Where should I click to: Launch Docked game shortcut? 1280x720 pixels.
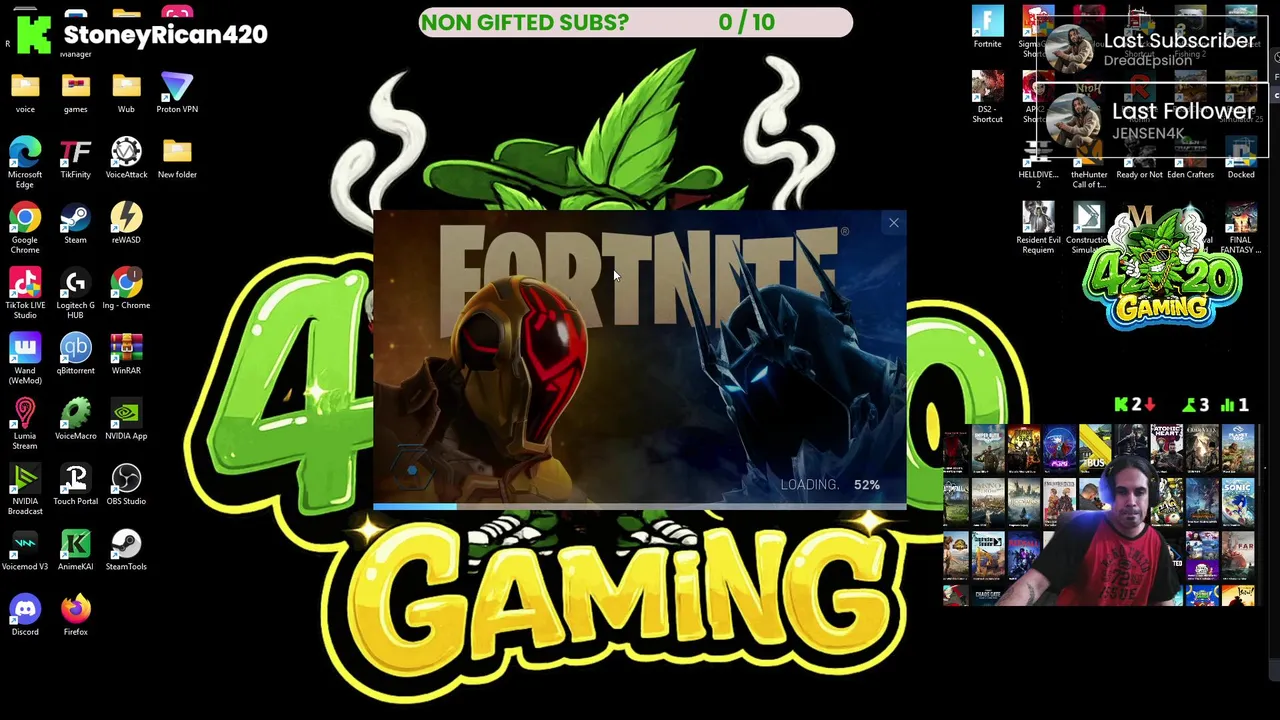point(1241,158)
